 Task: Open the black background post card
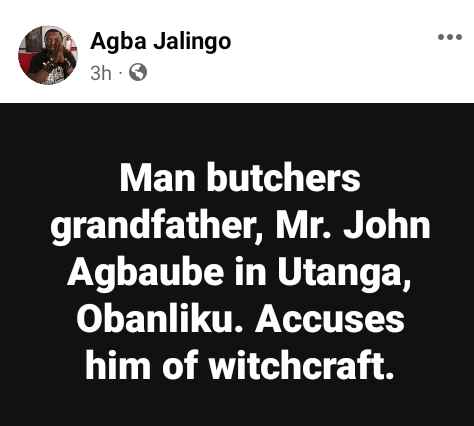[x=237, y=265]
